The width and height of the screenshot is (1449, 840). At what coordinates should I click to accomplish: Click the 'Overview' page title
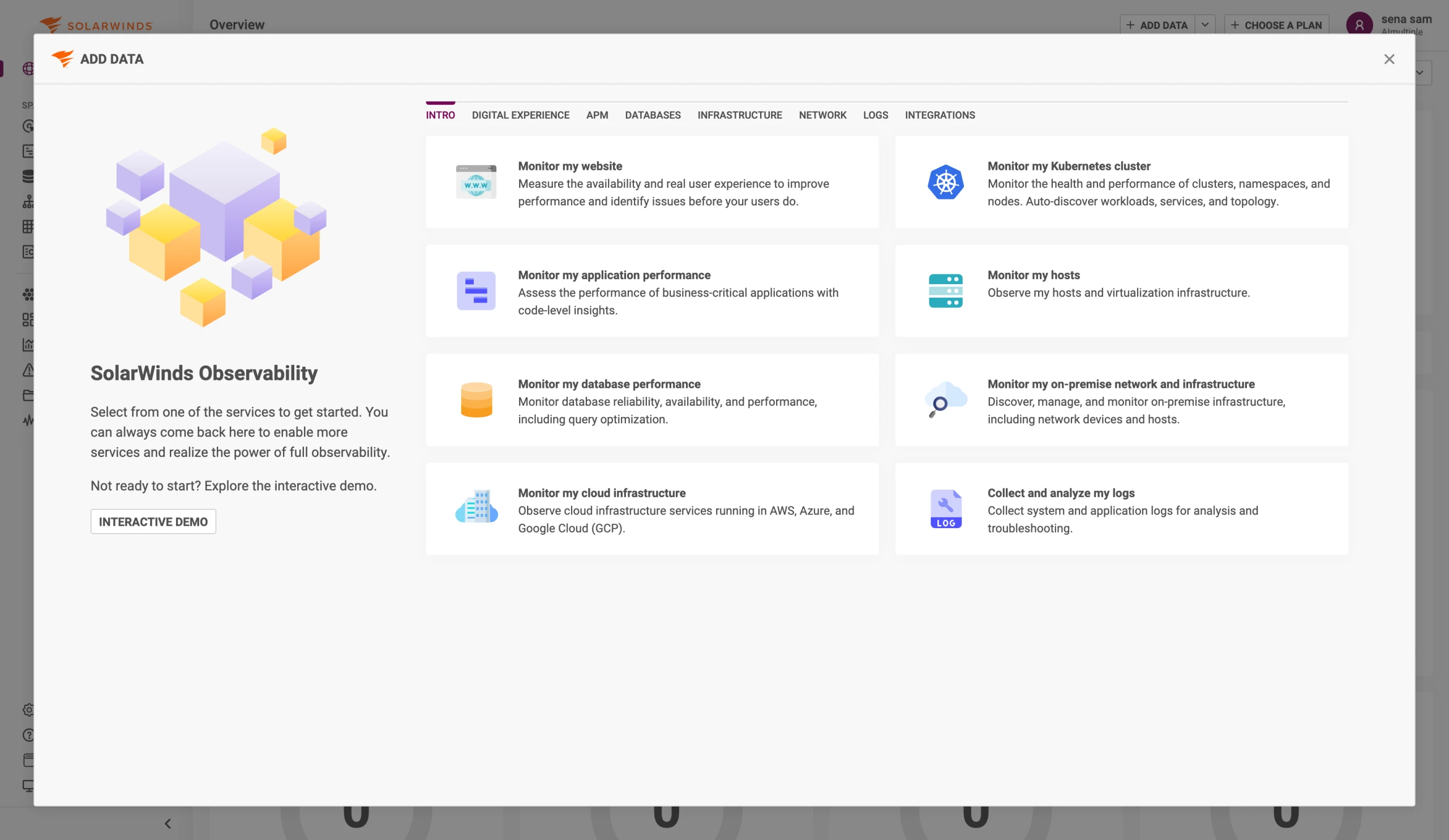(237, 25)
